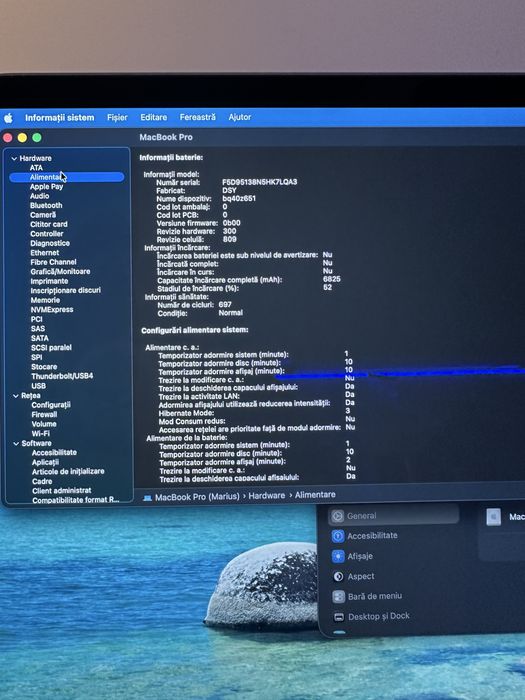The width and height of the screenshot is (525, 700).
Task: Select Bluetooth in sidebar
Action: tap(46, 205)
